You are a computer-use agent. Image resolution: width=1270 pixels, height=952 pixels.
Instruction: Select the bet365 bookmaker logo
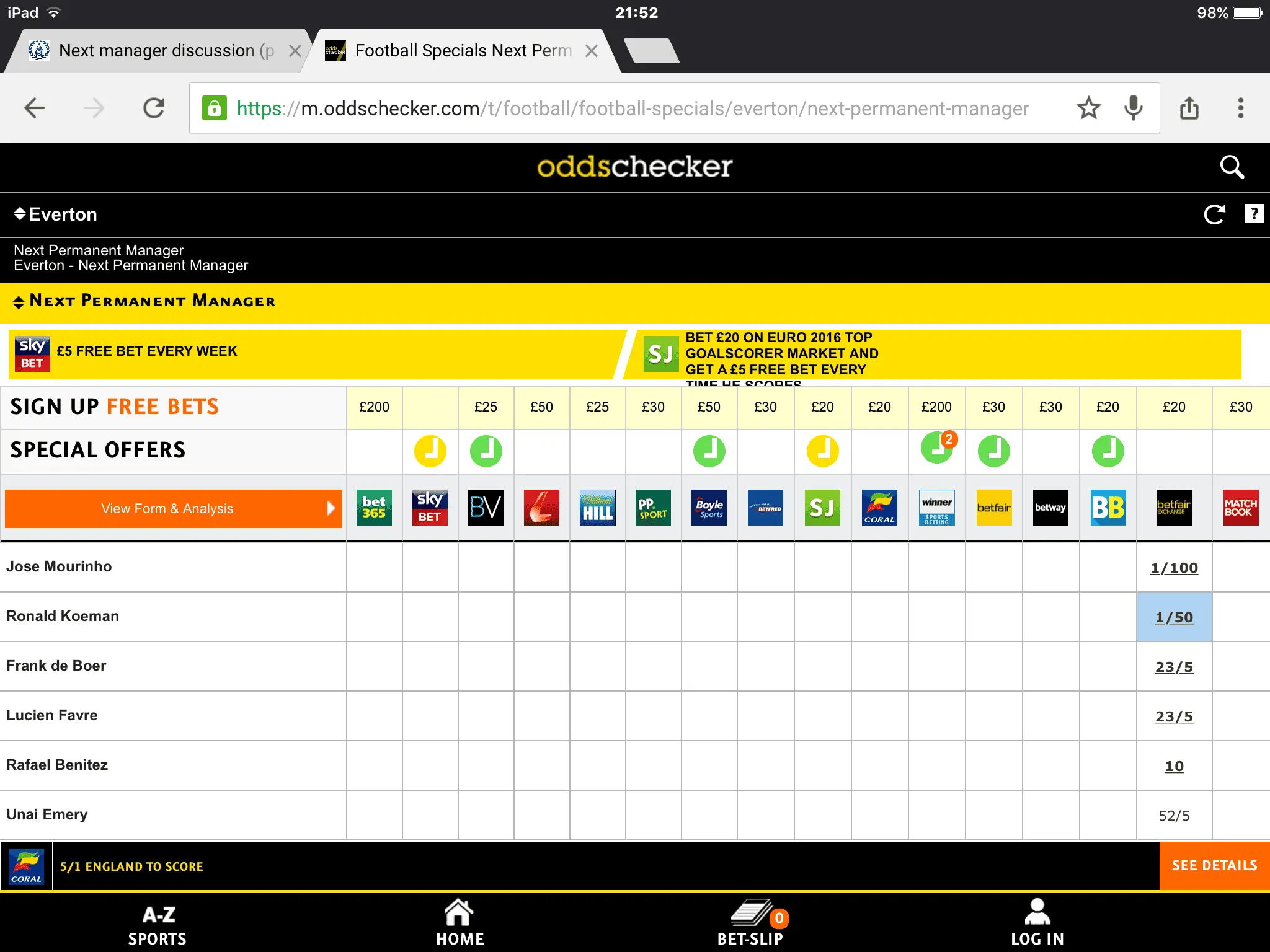tap(374, 508)
